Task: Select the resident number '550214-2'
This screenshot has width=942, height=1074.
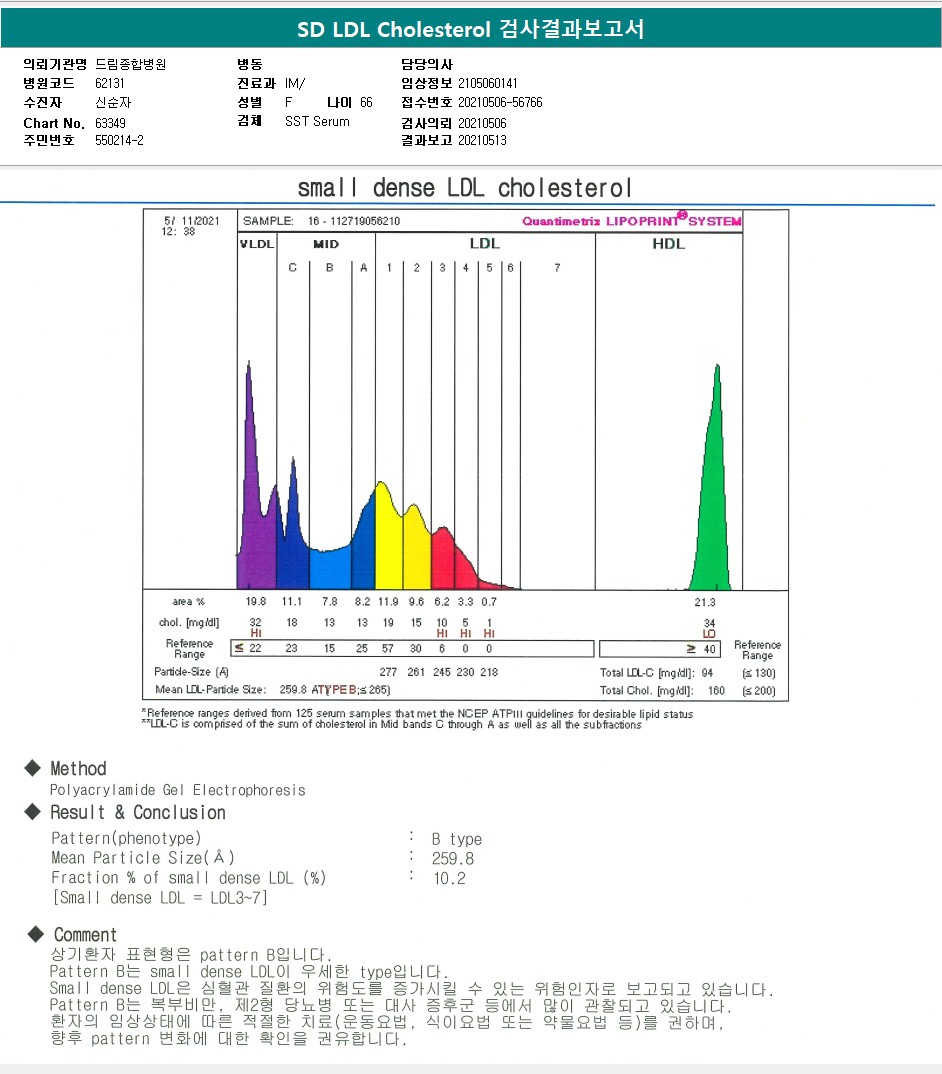Action: (119, 140)
